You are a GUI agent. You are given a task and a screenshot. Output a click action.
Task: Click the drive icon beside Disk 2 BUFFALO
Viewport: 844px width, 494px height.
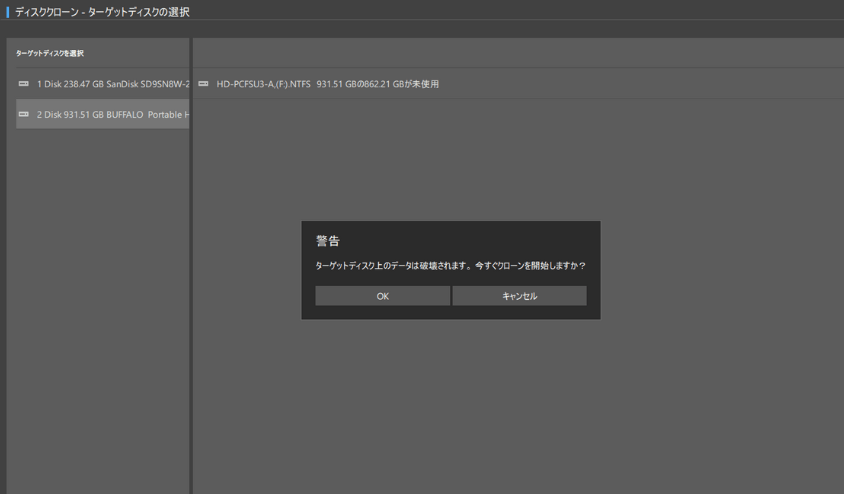click(23, 115)
